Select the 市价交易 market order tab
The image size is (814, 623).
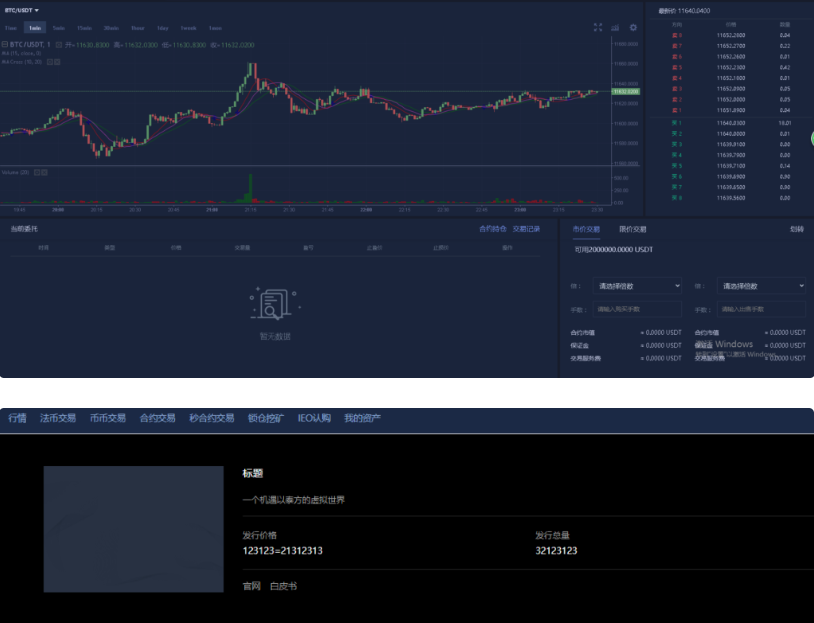586,229
